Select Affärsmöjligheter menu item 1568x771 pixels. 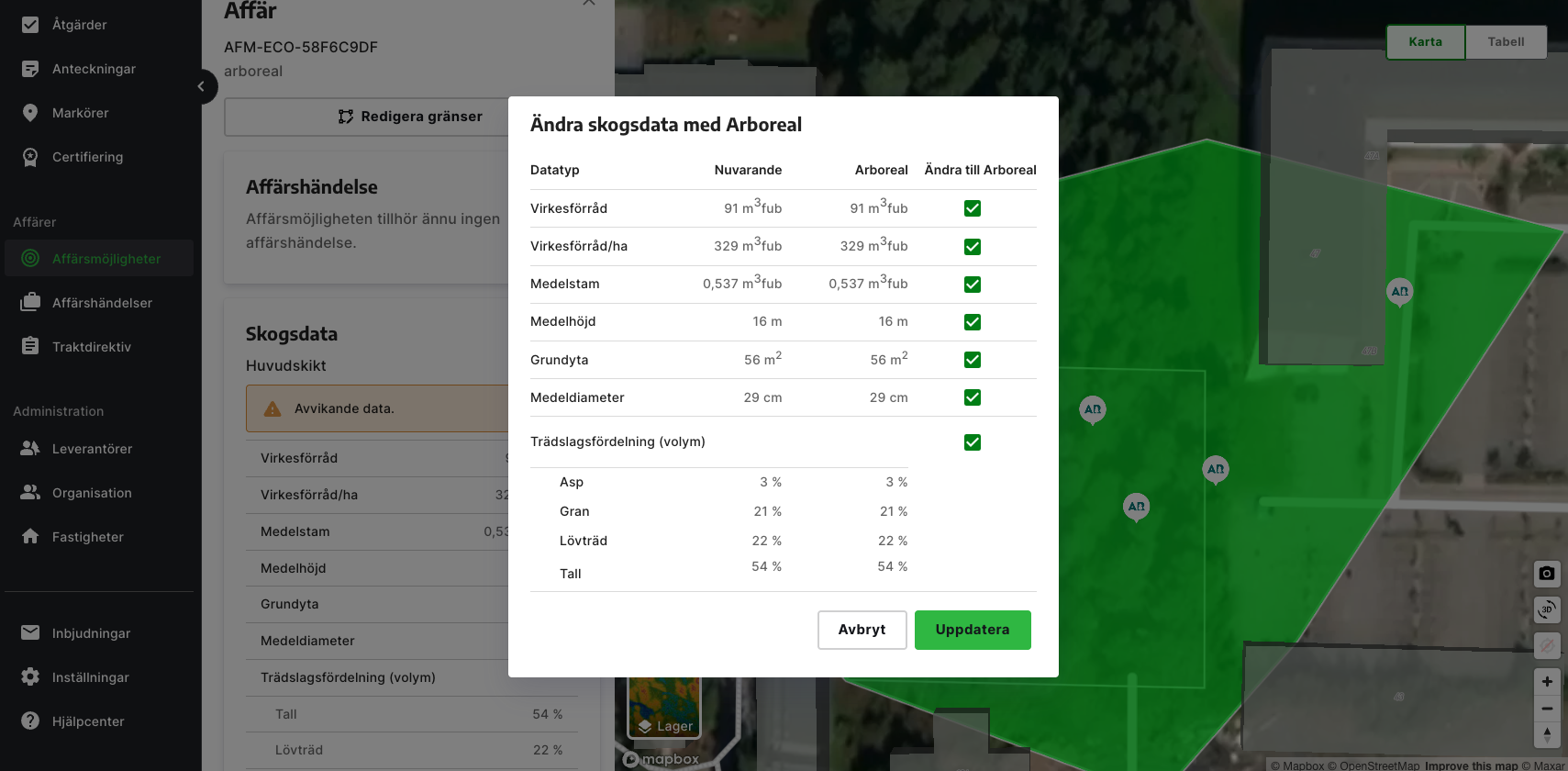(99, 259)
